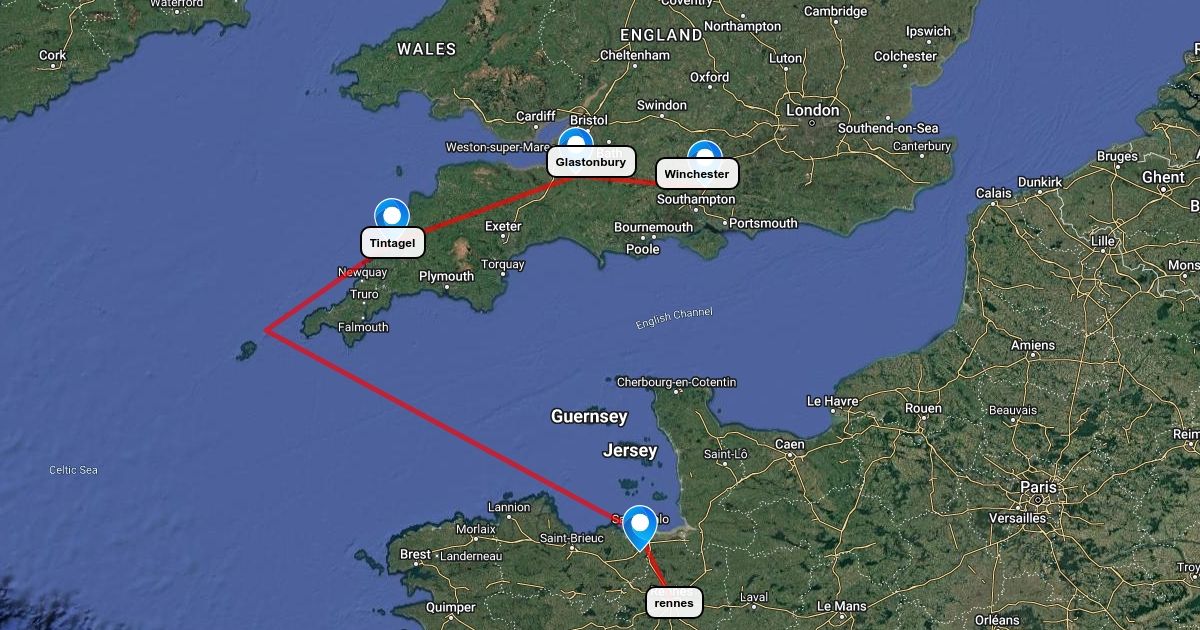Click the Cardiff city label

(535, 116)
